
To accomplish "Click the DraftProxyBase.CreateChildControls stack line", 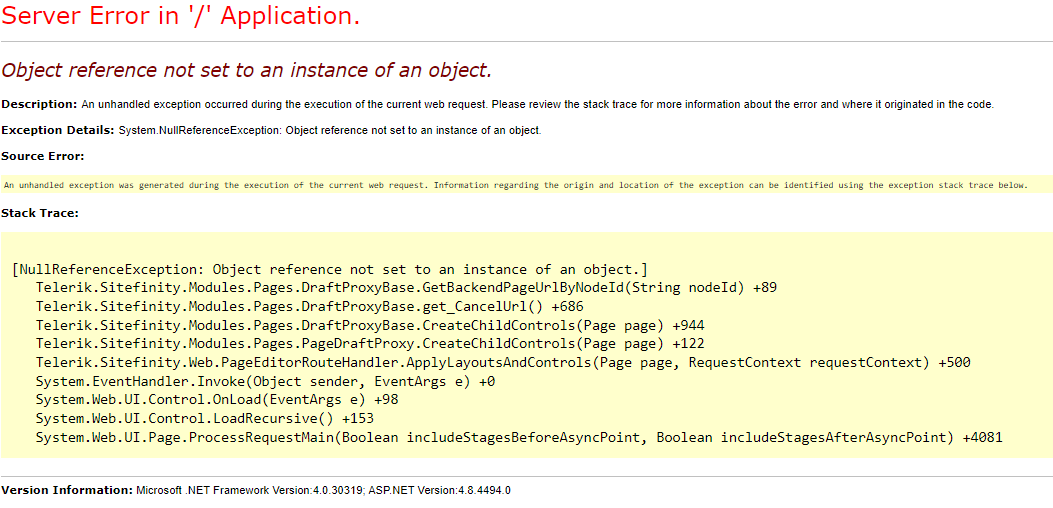I will click(x=369, y=326).
